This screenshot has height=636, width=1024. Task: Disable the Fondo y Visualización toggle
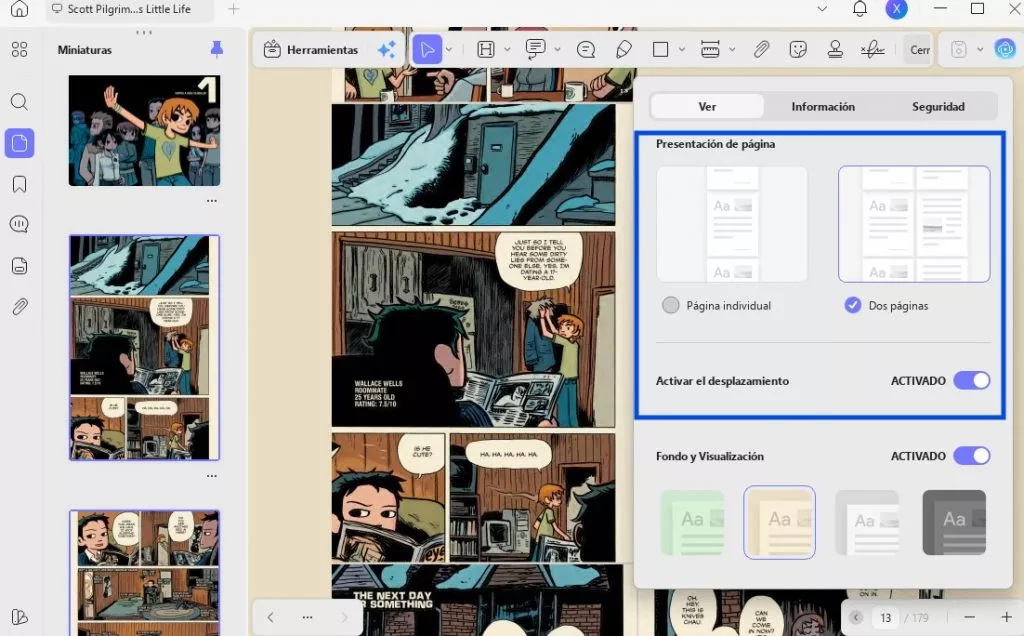972,456
